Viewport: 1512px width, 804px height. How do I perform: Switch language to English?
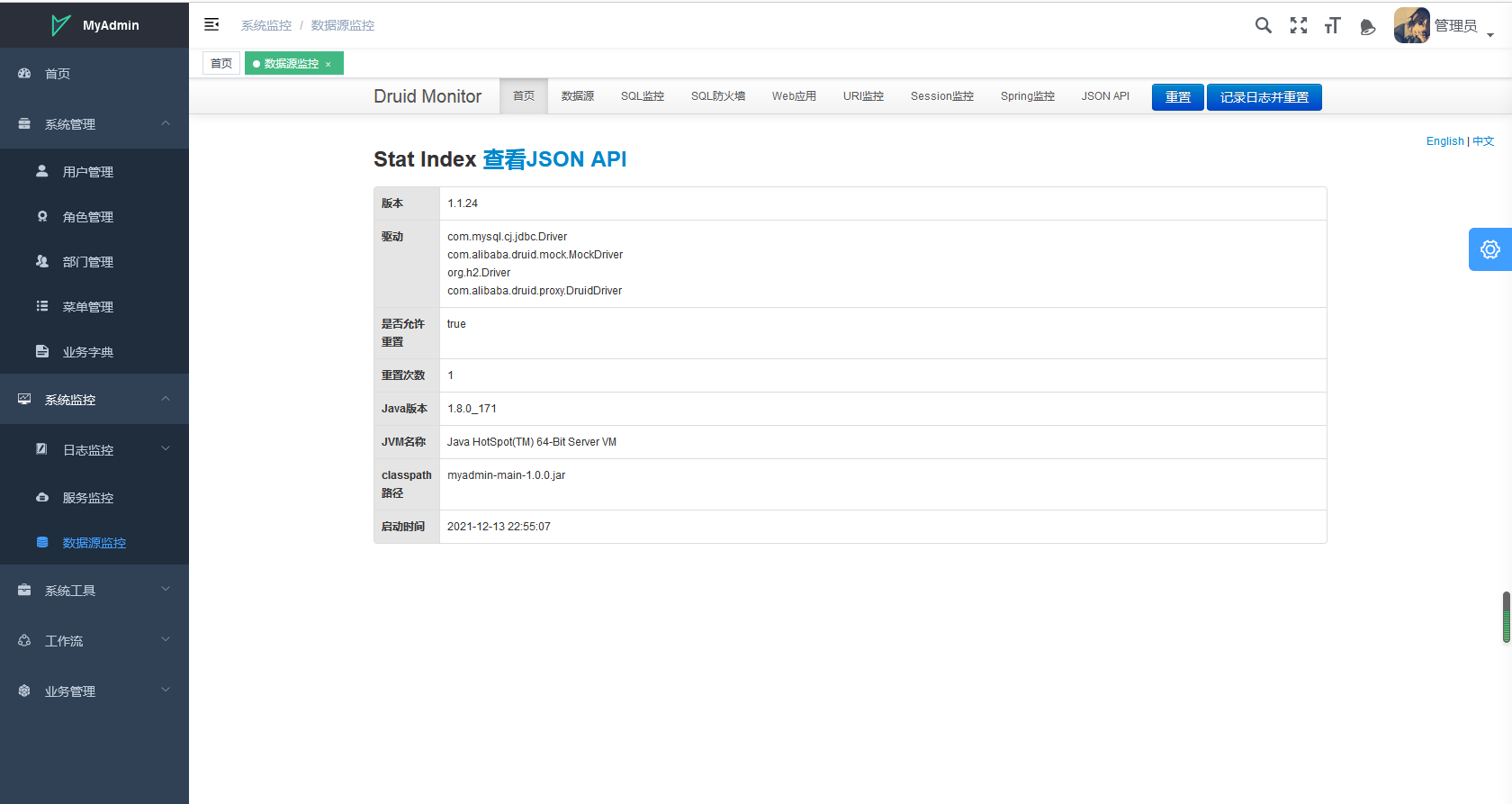(x=1444, y=141)
